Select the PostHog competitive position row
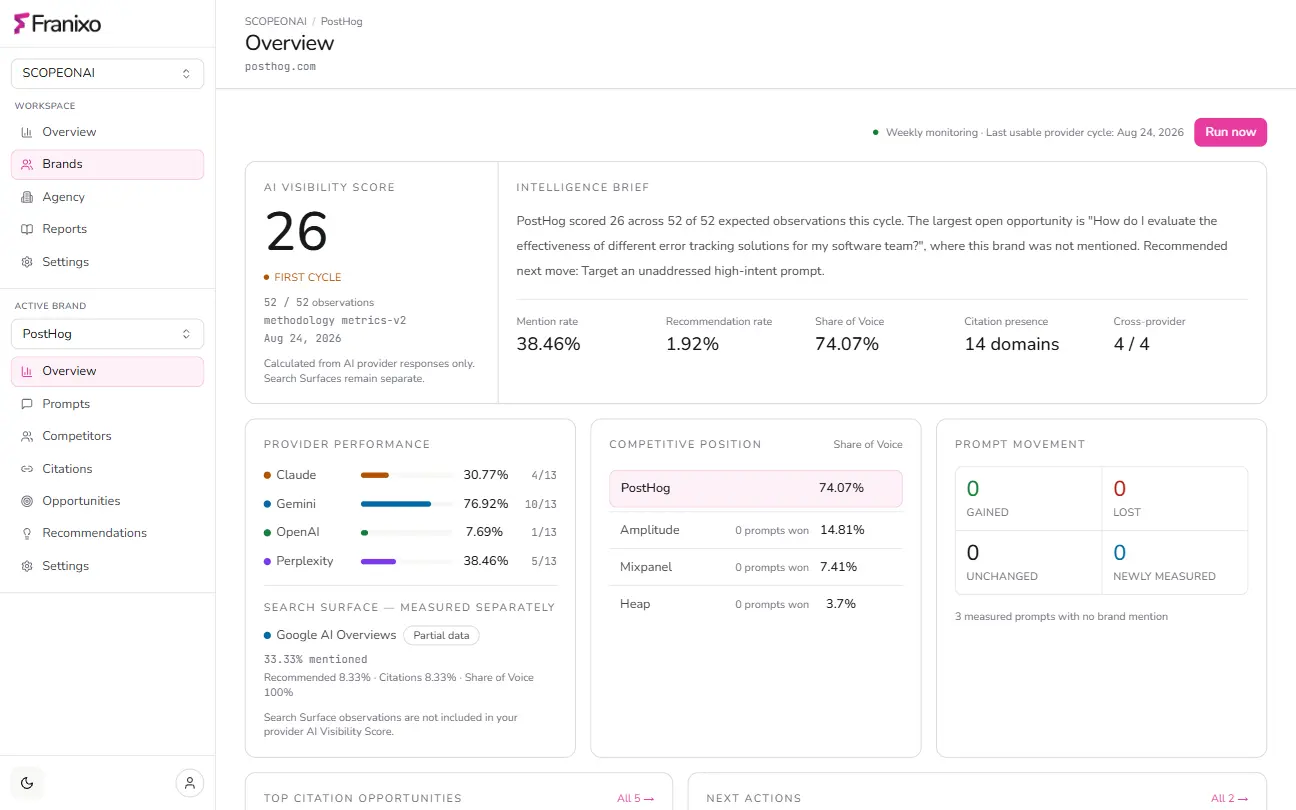Viewport: 1296px width, 810px height. 756,488
